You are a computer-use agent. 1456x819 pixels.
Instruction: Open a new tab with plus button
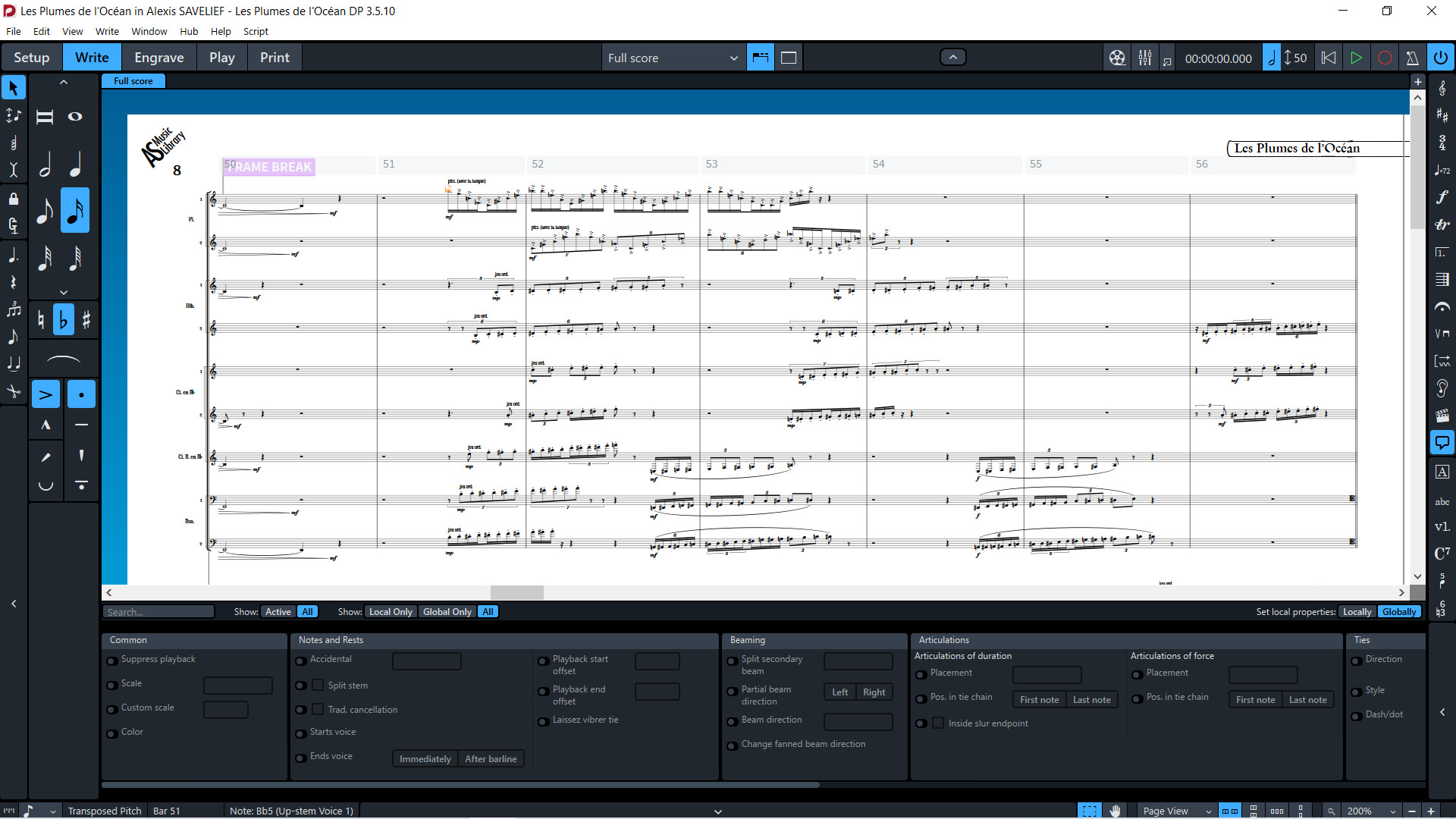[x=1417, y=81]
